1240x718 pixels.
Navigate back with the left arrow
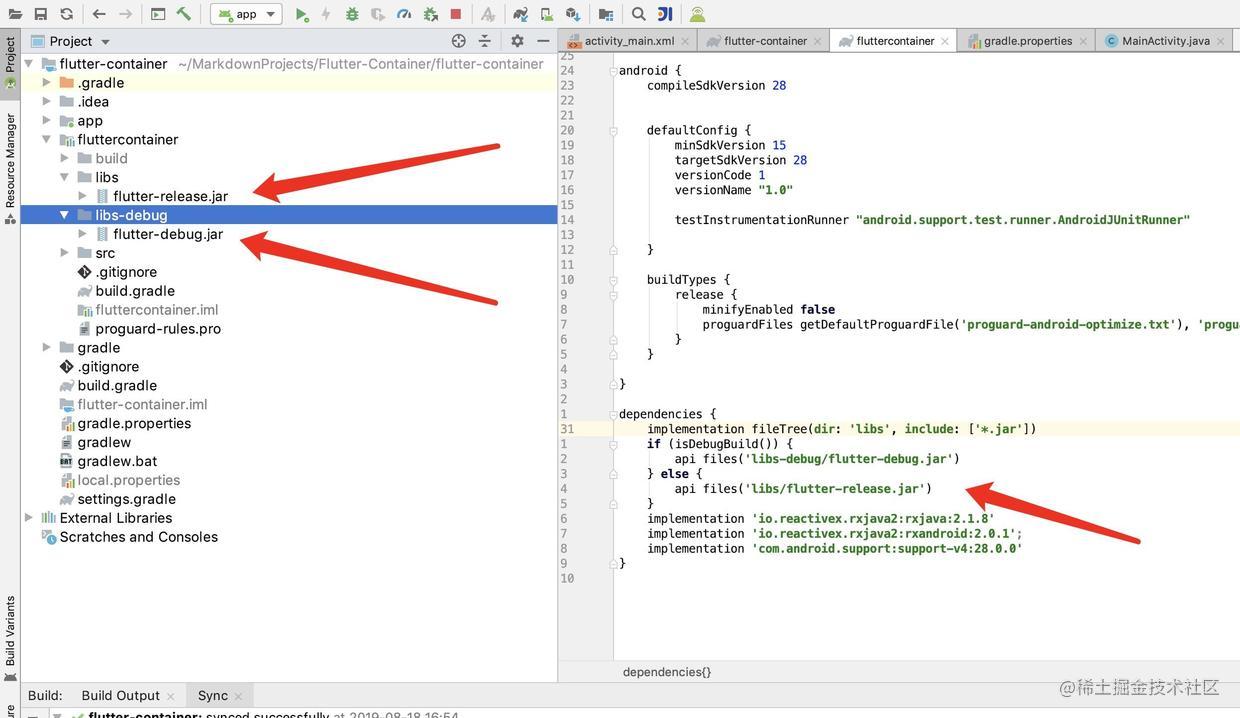tap(99, 14)
